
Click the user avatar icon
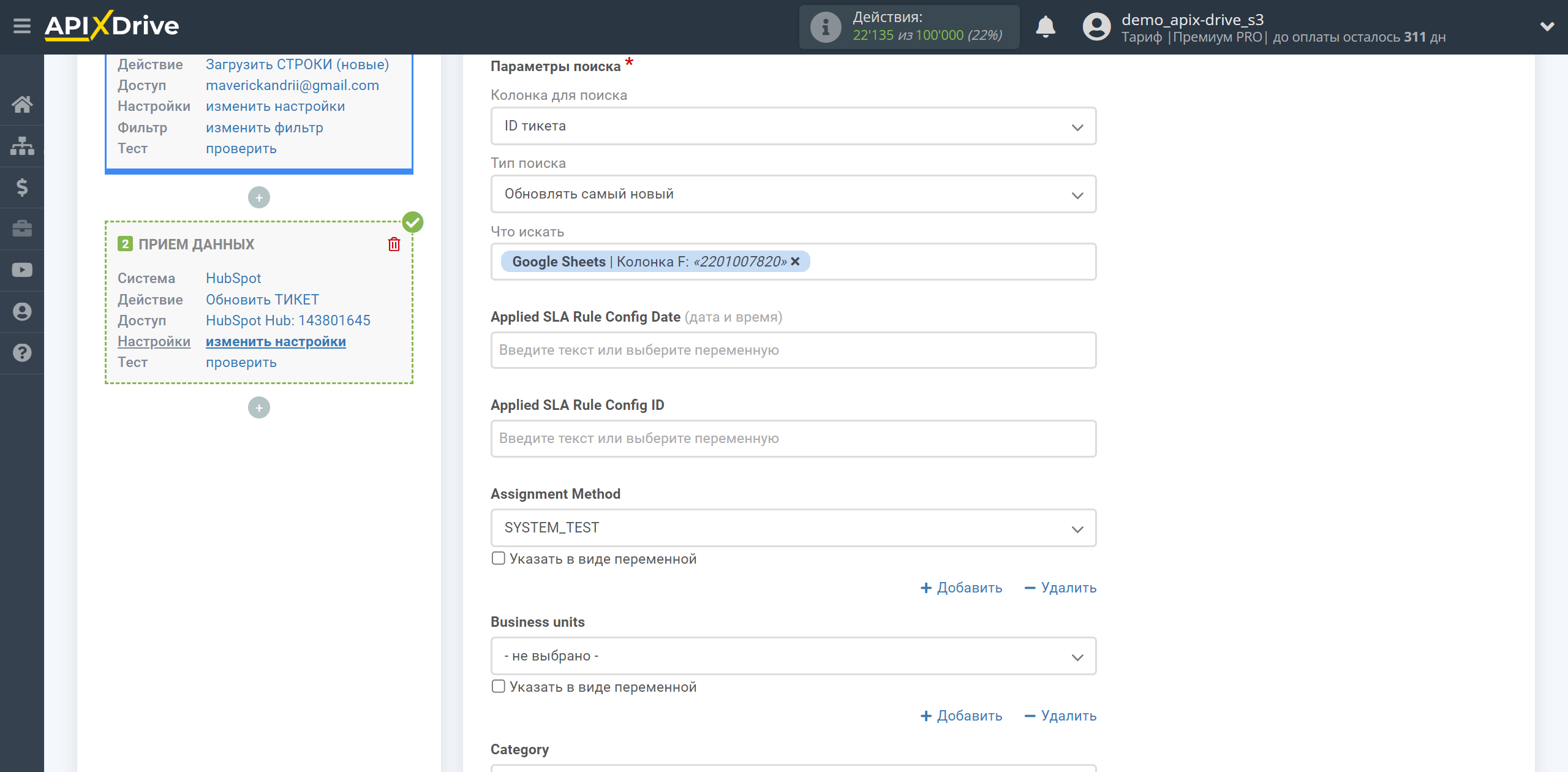pyautogui.click(x=1096, y=27)
